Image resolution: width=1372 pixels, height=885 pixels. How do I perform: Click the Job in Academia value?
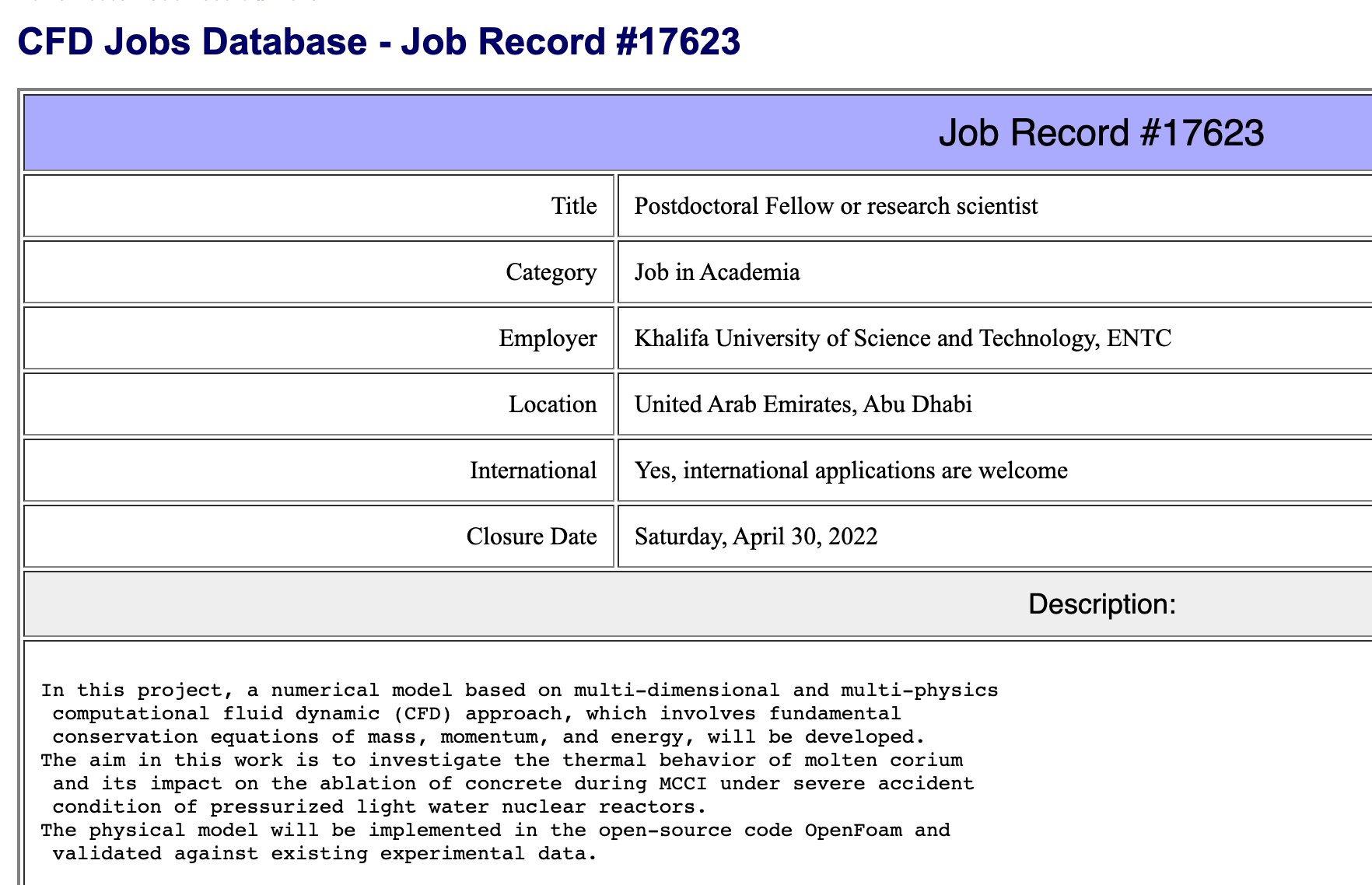point(717,272)
